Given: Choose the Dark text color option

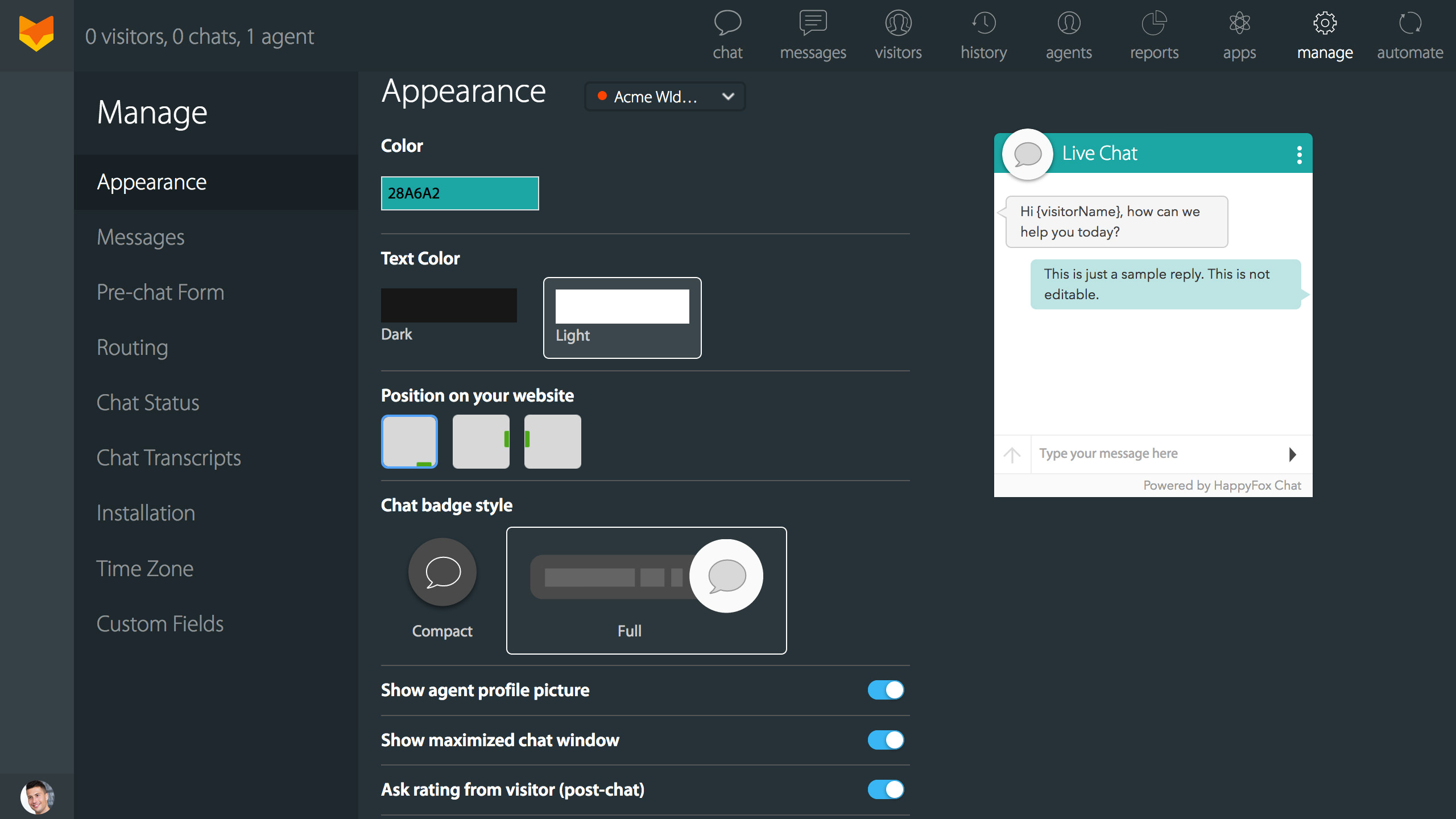Looking at the screenshot, I should pos(449,306).
